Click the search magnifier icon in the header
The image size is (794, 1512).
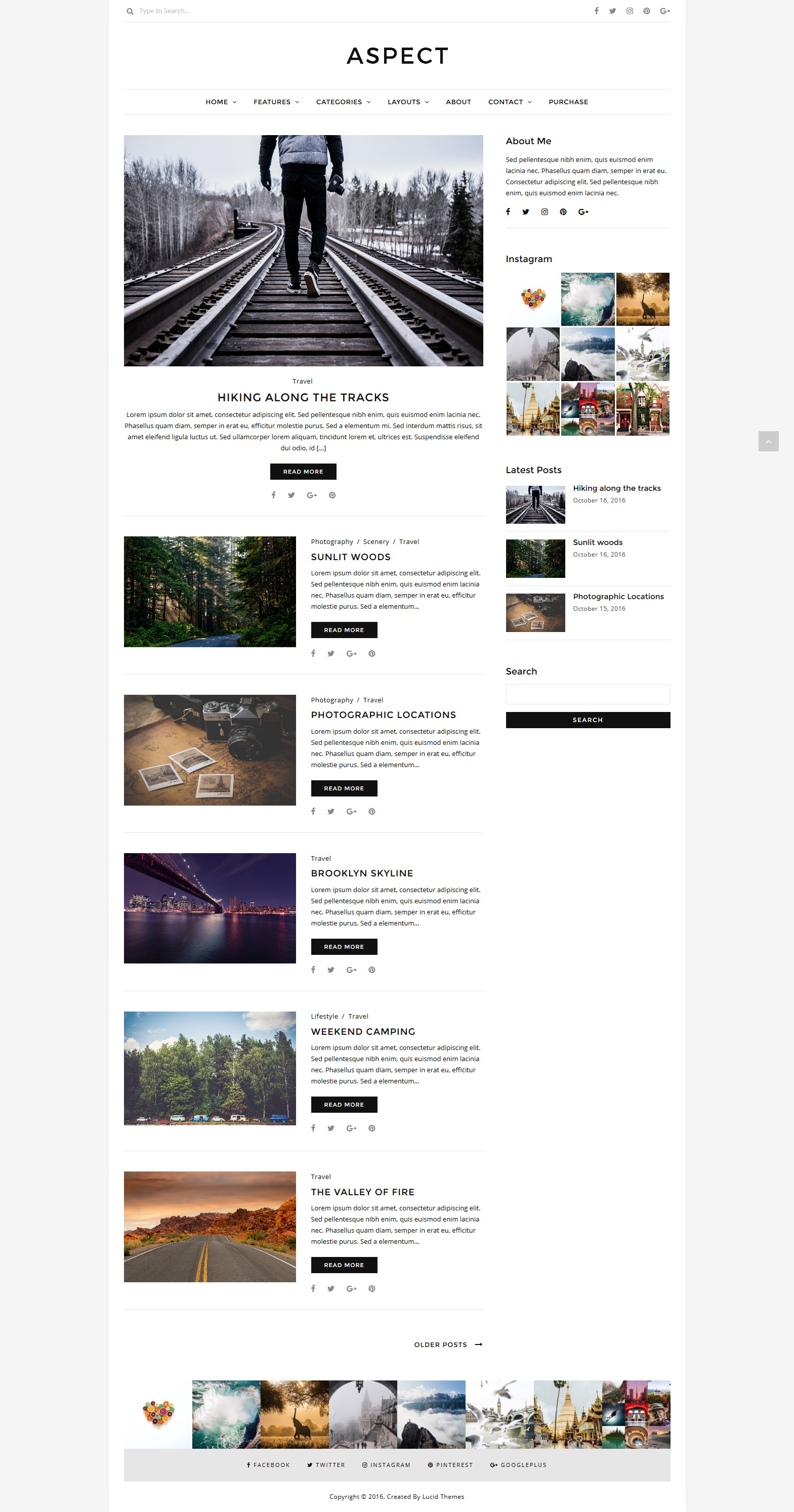click(x=130, y=11)
